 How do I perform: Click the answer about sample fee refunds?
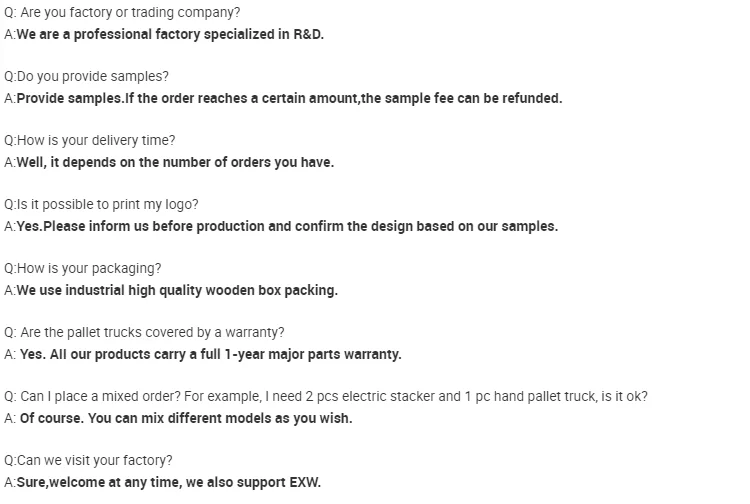(x=289, y=98)
